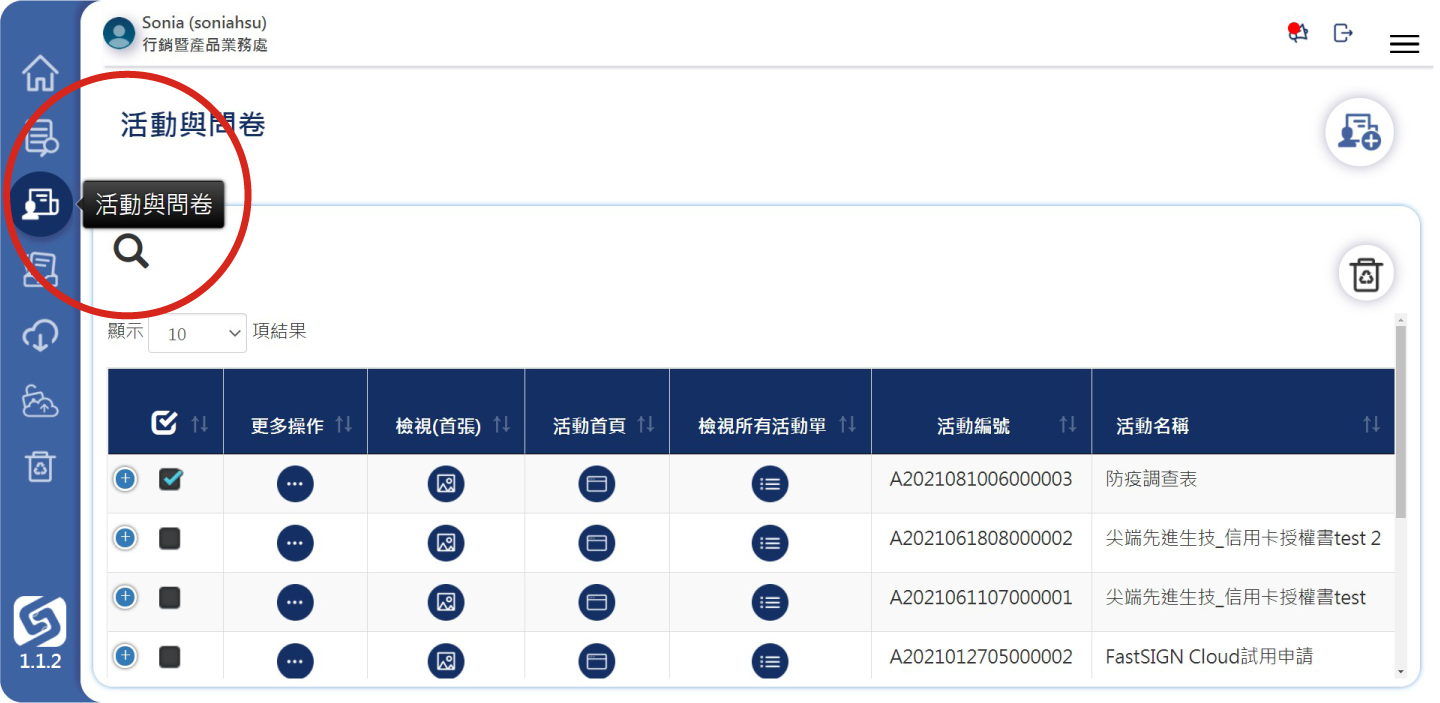The image size is (1440, 703).
Task: Open the notifications icon with red dot
Action: [1297, 33]
